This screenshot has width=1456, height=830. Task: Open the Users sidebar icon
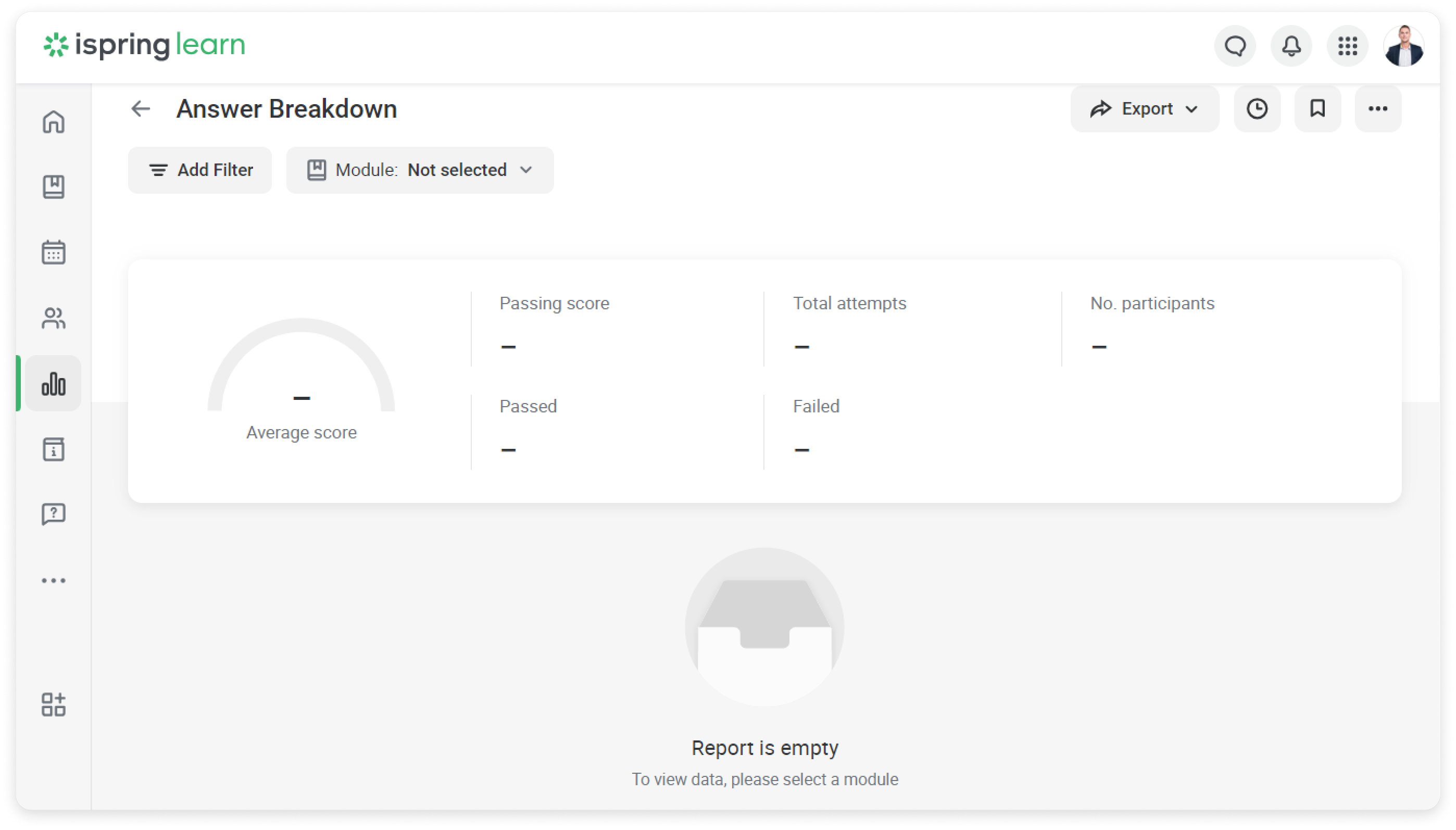coord(54,318)
